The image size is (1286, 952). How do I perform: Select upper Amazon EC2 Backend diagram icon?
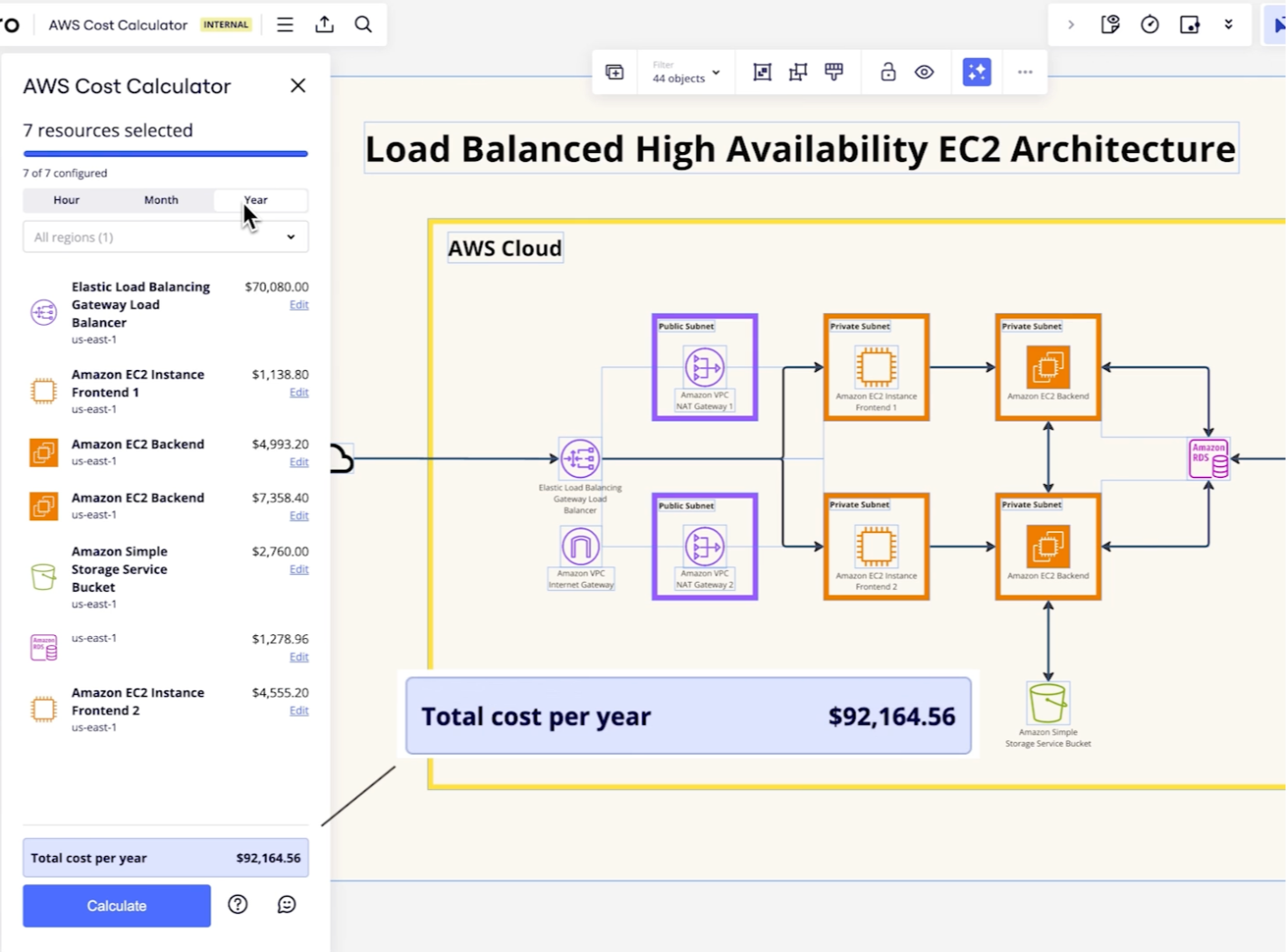click(1048, 367)
